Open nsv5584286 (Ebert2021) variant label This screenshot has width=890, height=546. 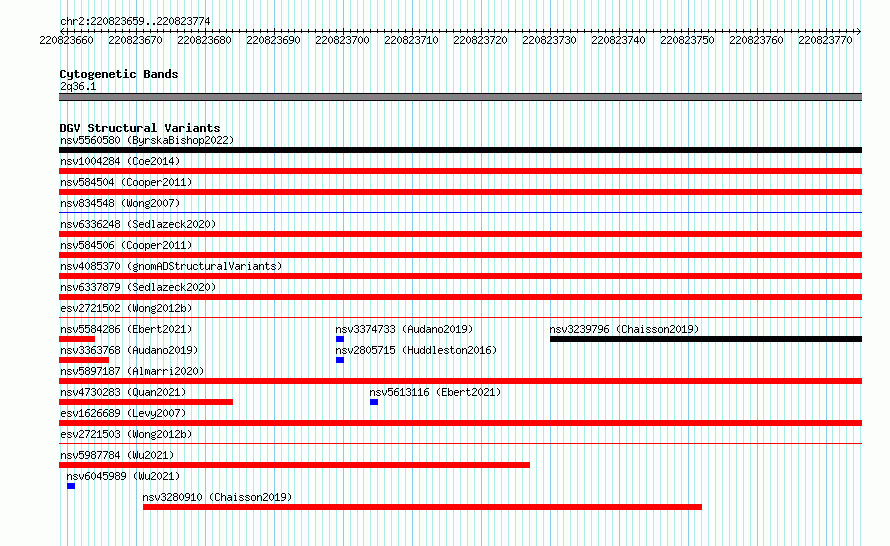pos(126,329)
